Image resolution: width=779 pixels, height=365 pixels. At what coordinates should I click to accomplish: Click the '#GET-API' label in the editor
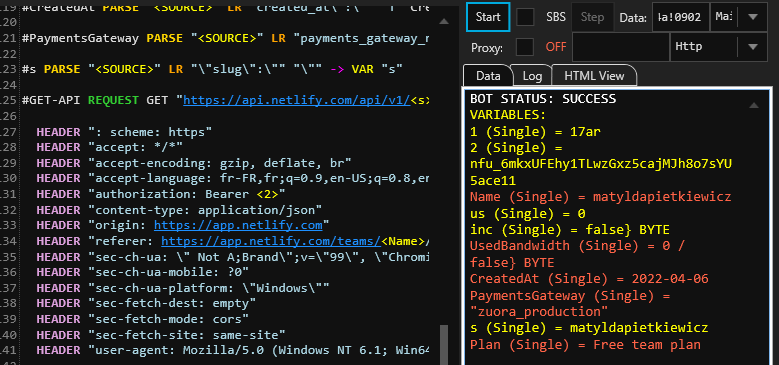pos(52,100)
